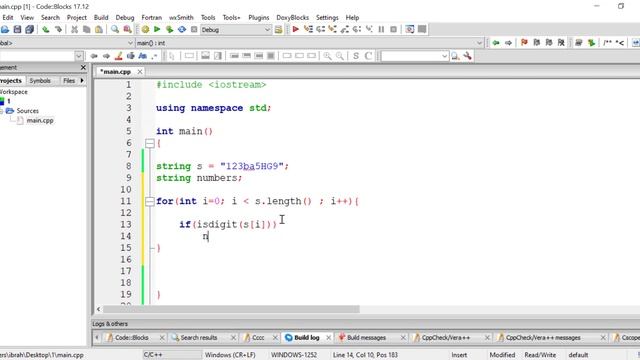
Task: Collapse the main function fold at line 6
Action: 150,143
